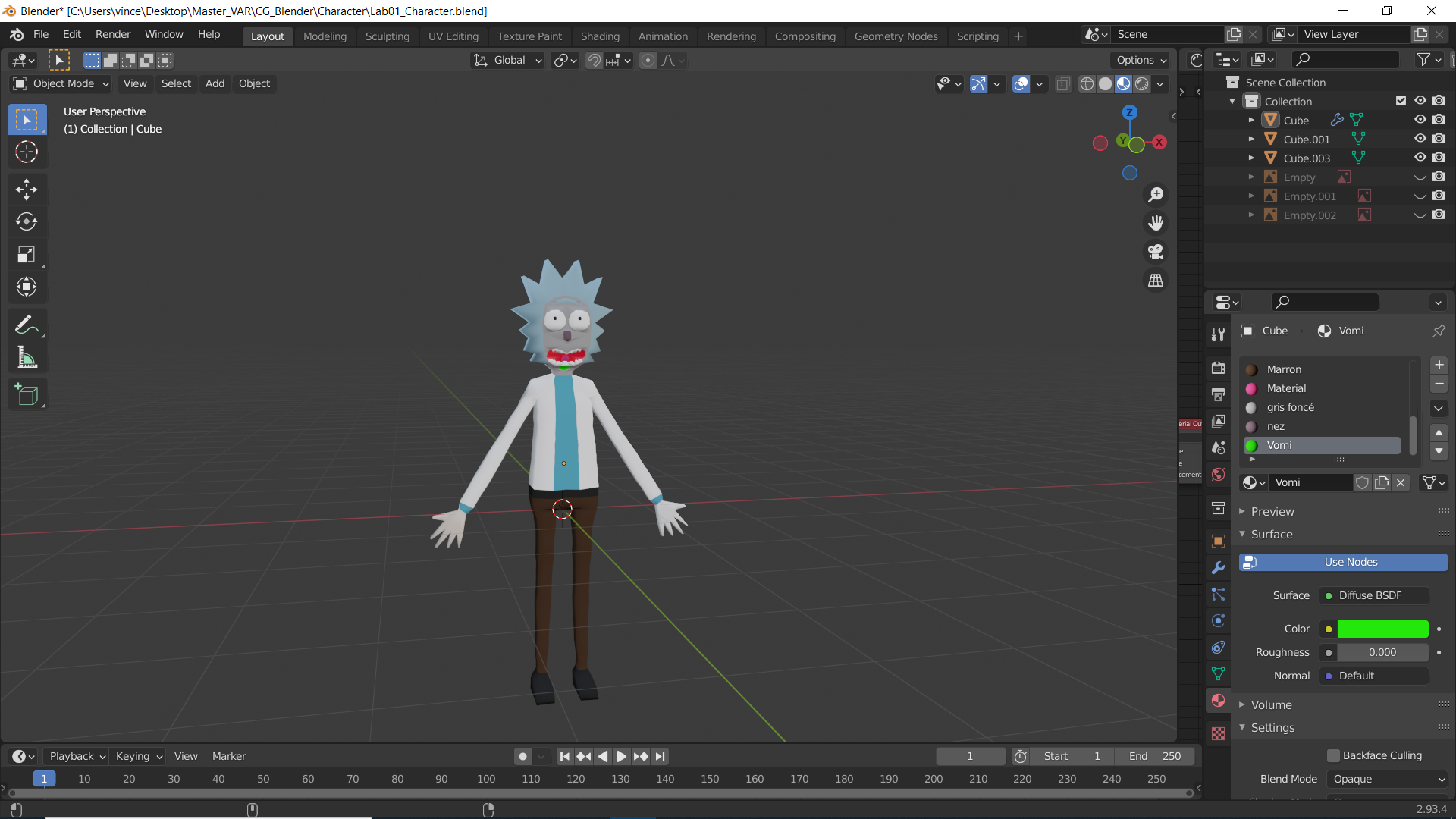This screenshot has height=819, width=1456.
Task: Hide Cube.001 in viewport via eye icon
Action: [x=1420, y=139]
